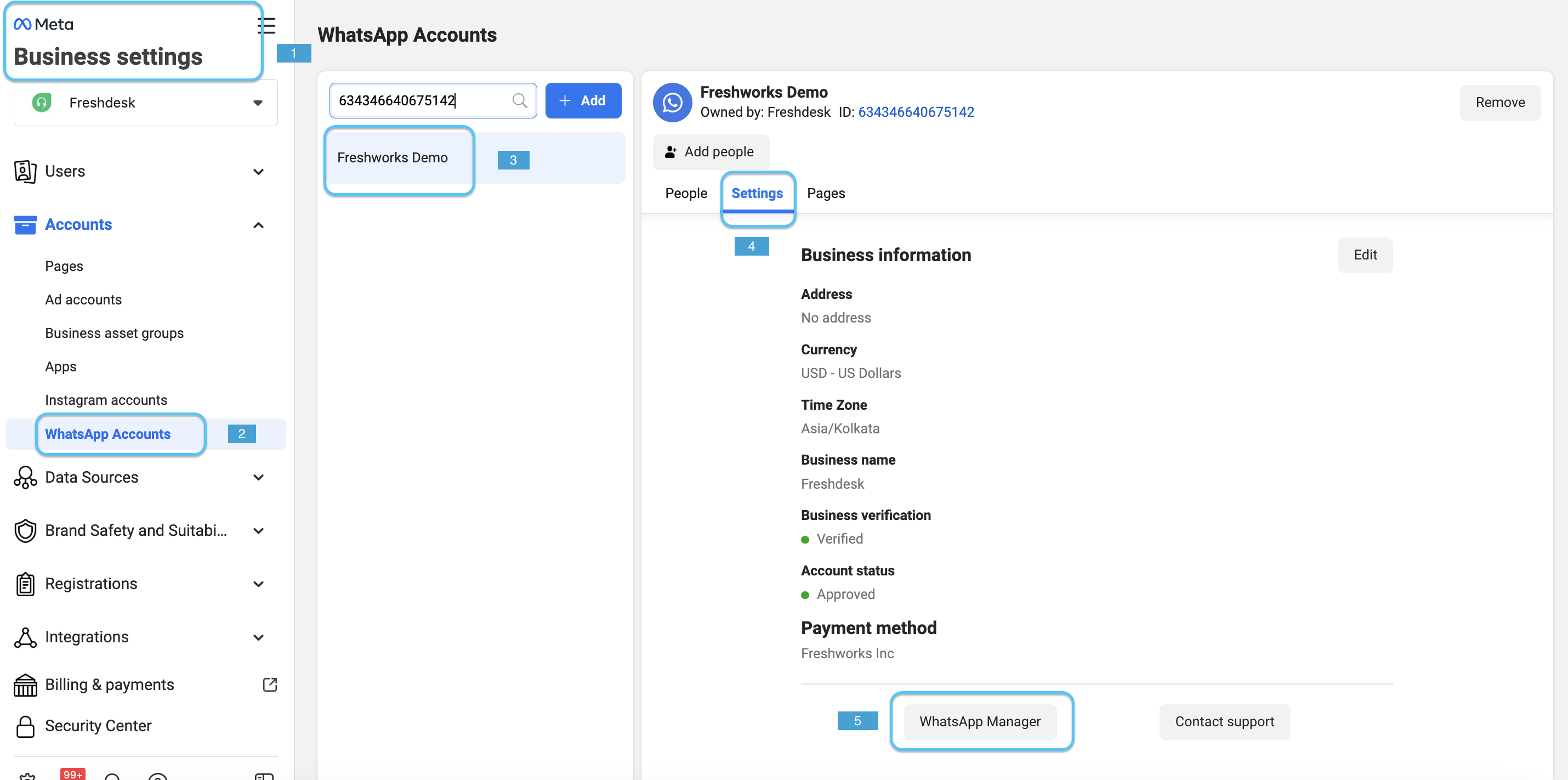The width and height of the screenshot is (1568, 780).
Task: Click the WhatsApp logo avatar
Action: [672, 102]
